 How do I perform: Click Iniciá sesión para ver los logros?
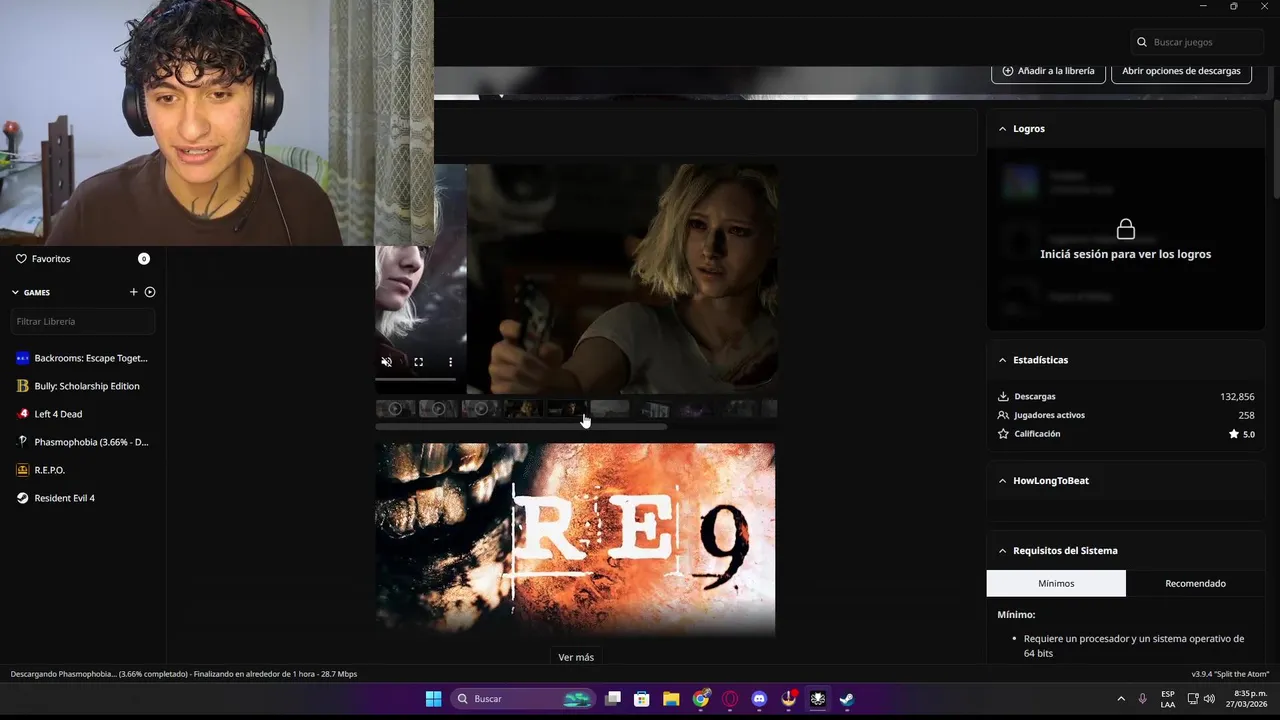pos(1126,254)
